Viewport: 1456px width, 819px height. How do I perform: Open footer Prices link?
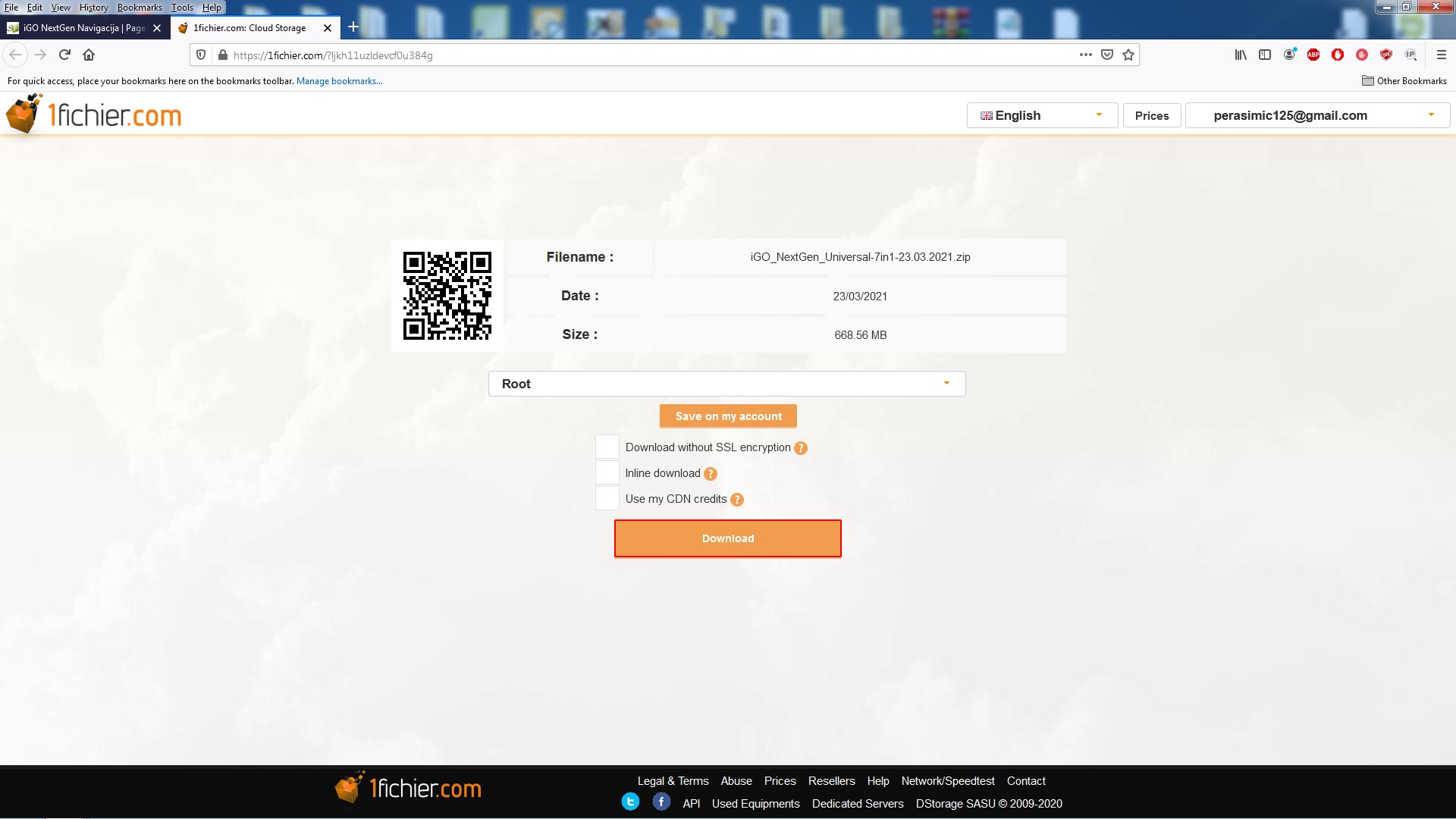click(780, 781)
